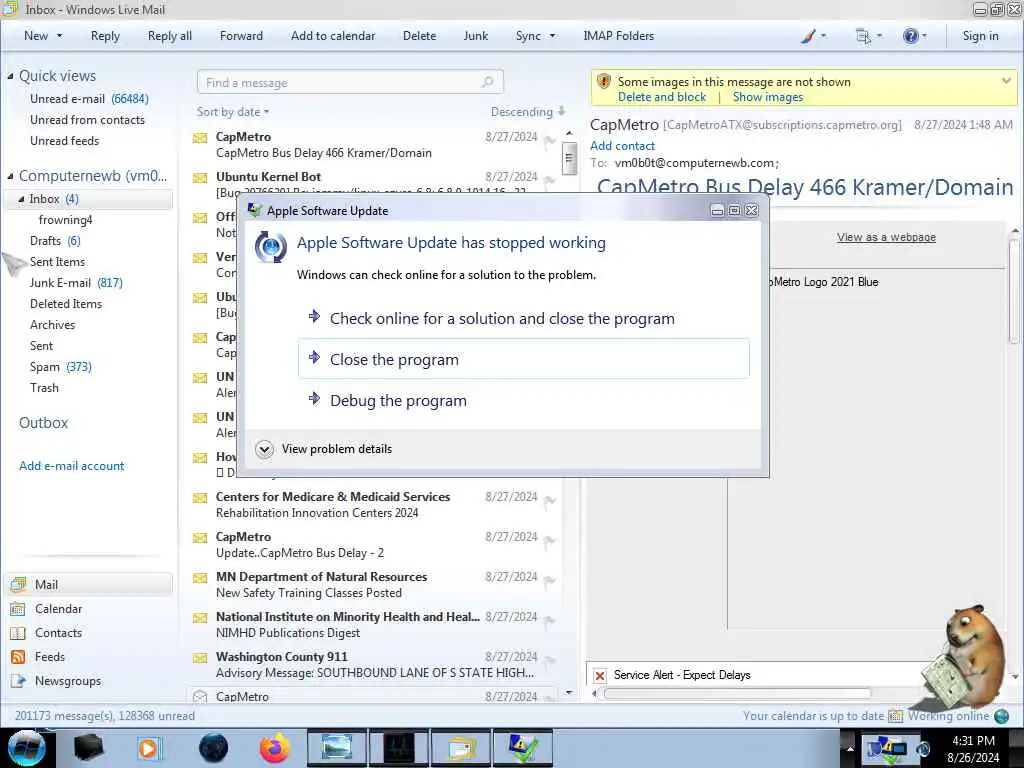Open the frowning4 subfolder

point(65,219)
